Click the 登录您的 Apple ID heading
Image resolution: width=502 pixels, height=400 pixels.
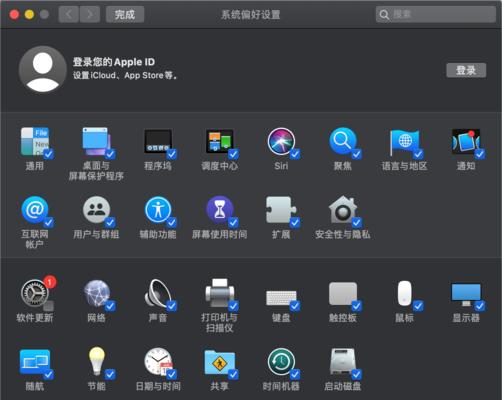(114, 62)
